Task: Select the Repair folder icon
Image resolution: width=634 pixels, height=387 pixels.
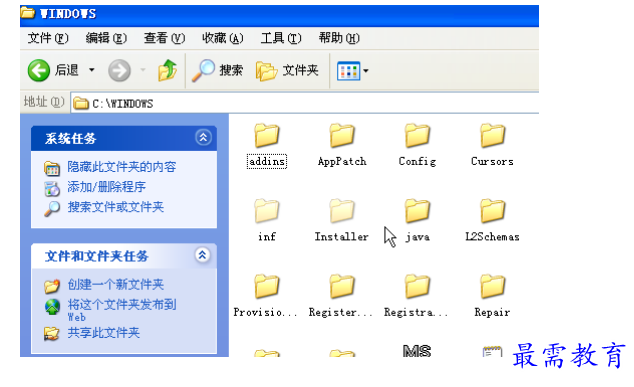Action: (x=492, y=286)
